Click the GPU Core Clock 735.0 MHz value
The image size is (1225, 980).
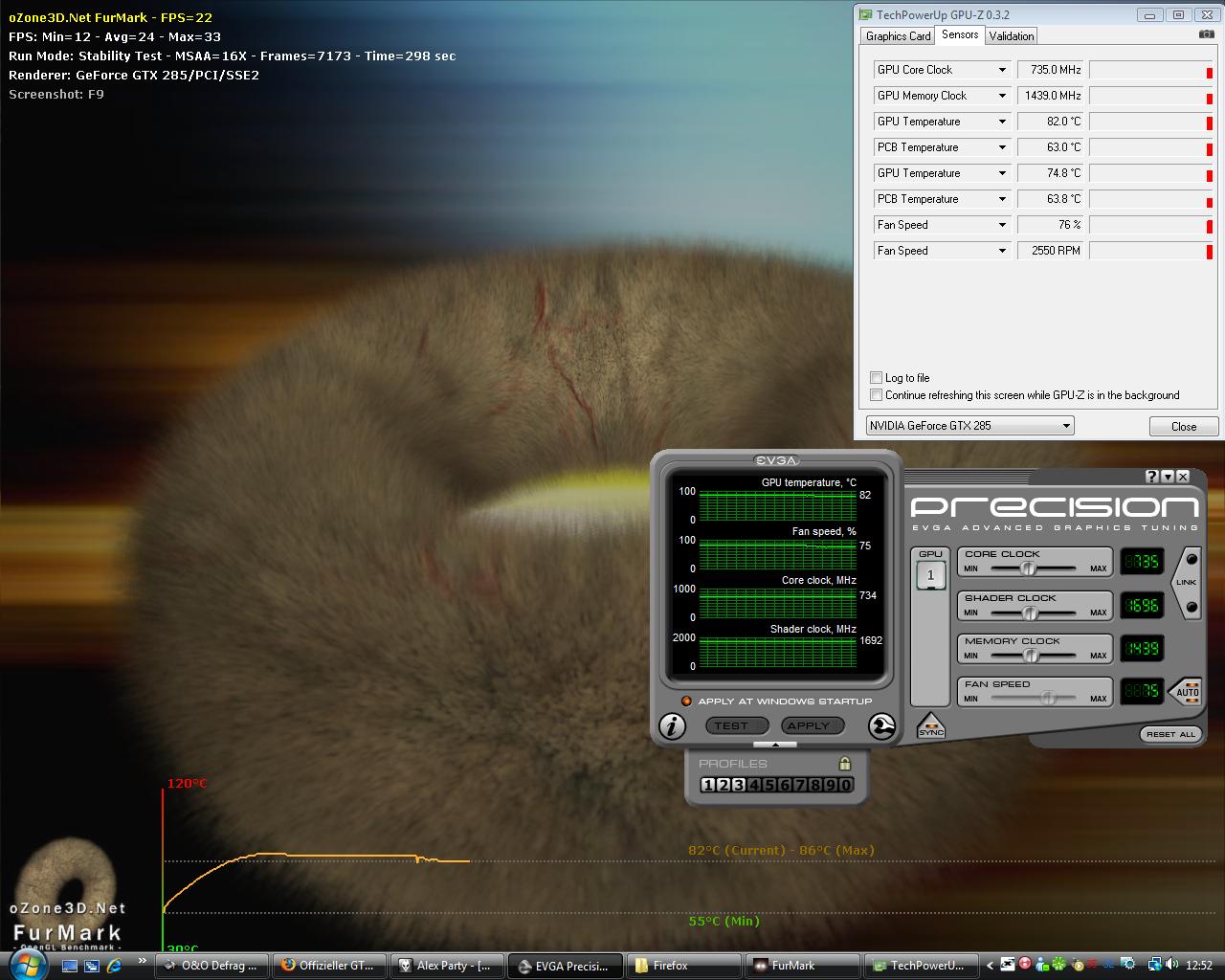1050,70
